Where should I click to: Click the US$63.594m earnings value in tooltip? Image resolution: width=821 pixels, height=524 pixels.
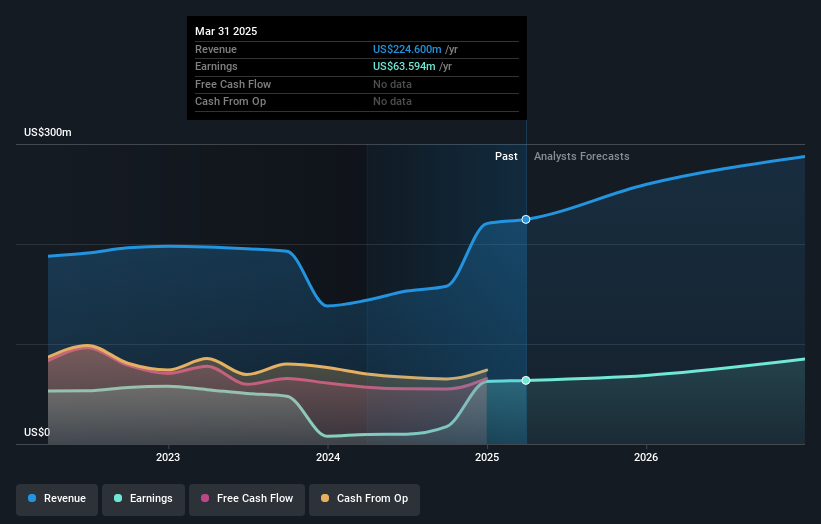click(x=404, y=66)
